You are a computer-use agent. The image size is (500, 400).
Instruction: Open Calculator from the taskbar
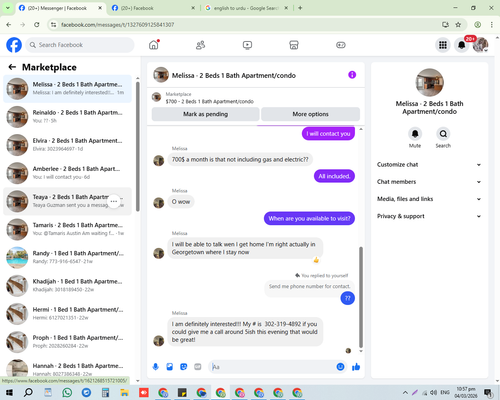pos(105,392)
